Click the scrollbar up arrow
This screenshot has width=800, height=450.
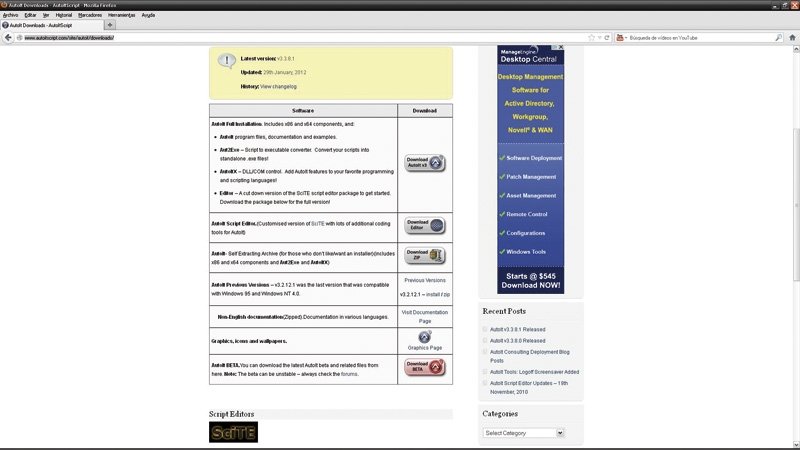[x=796, y=49]
